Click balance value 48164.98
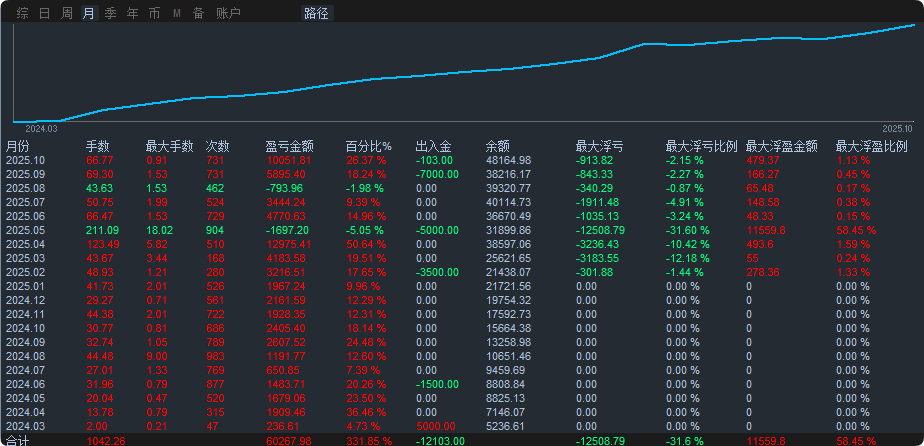 [x=509, y=160]
